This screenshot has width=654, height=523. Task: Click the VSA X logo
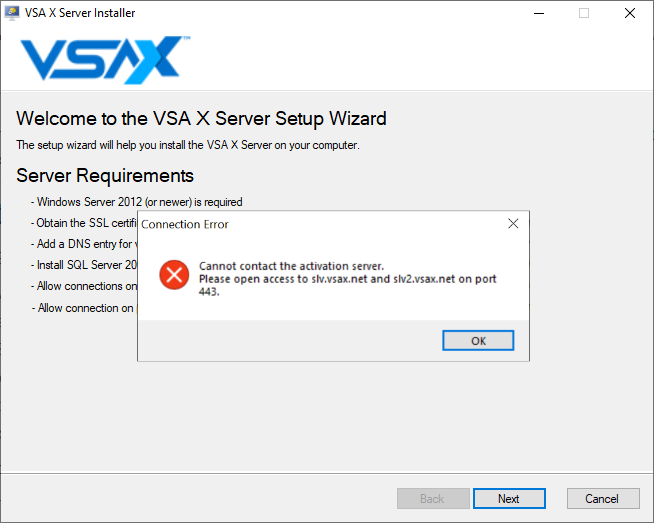point(105,59)
